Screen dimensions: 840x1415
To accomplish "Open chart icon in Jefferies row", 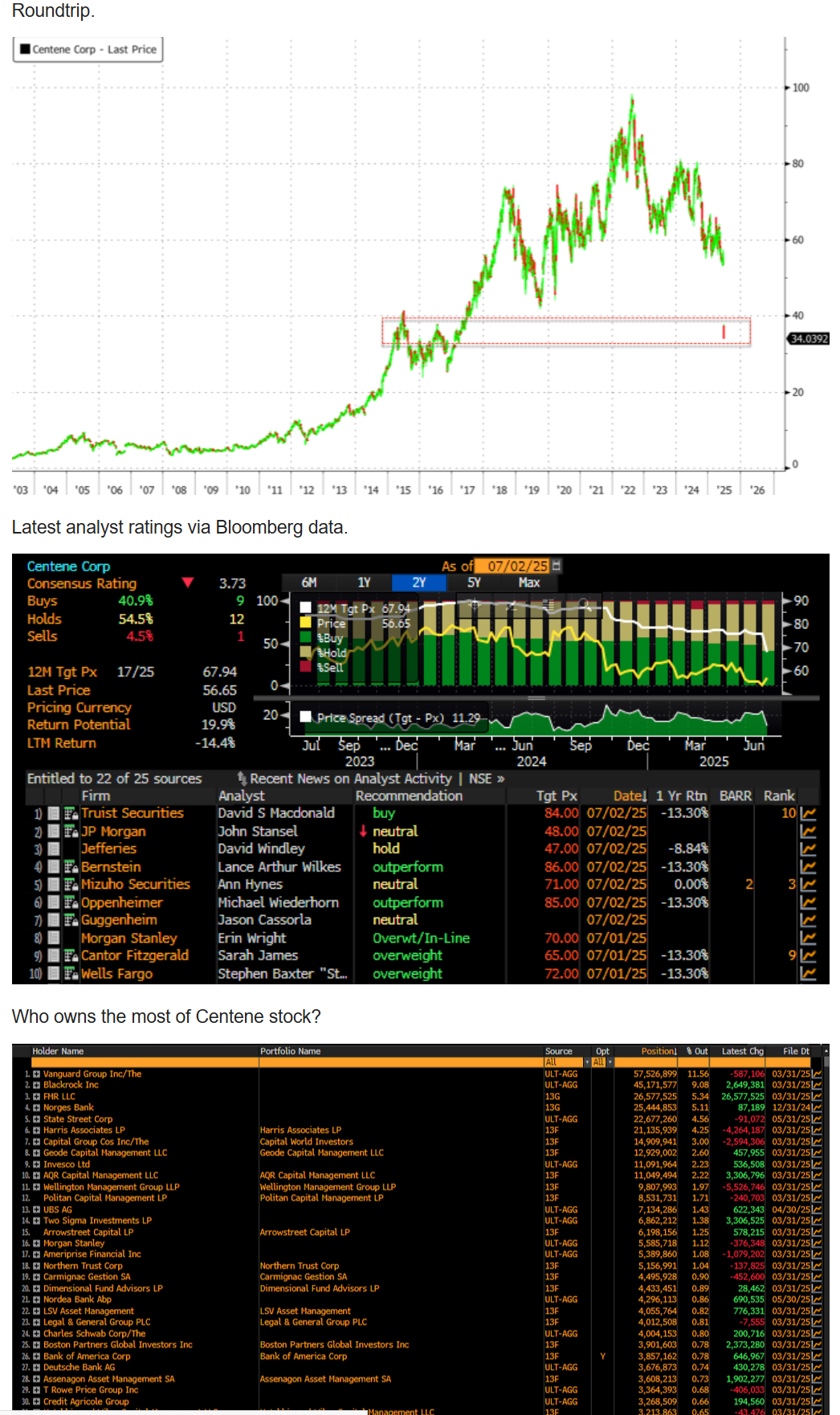I will pyautogui.click(x=808, y=849).
